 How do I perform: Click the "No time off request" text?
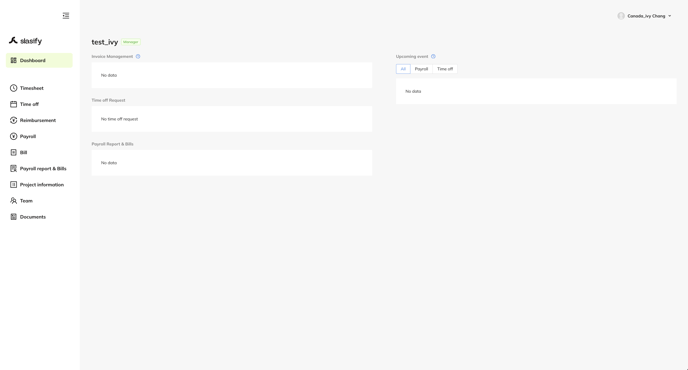pyautogui.click(x=119, y=119)
